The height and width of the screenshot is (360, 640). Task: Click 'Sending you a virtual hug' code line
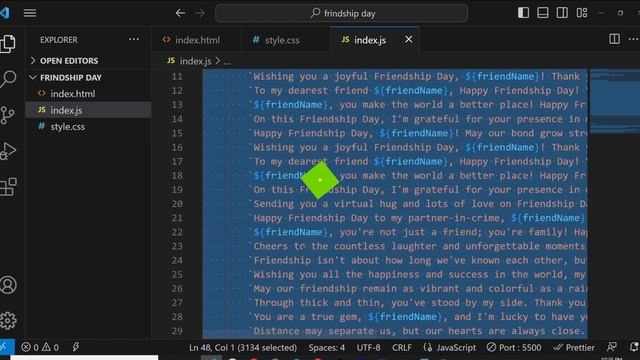(418, 204)
